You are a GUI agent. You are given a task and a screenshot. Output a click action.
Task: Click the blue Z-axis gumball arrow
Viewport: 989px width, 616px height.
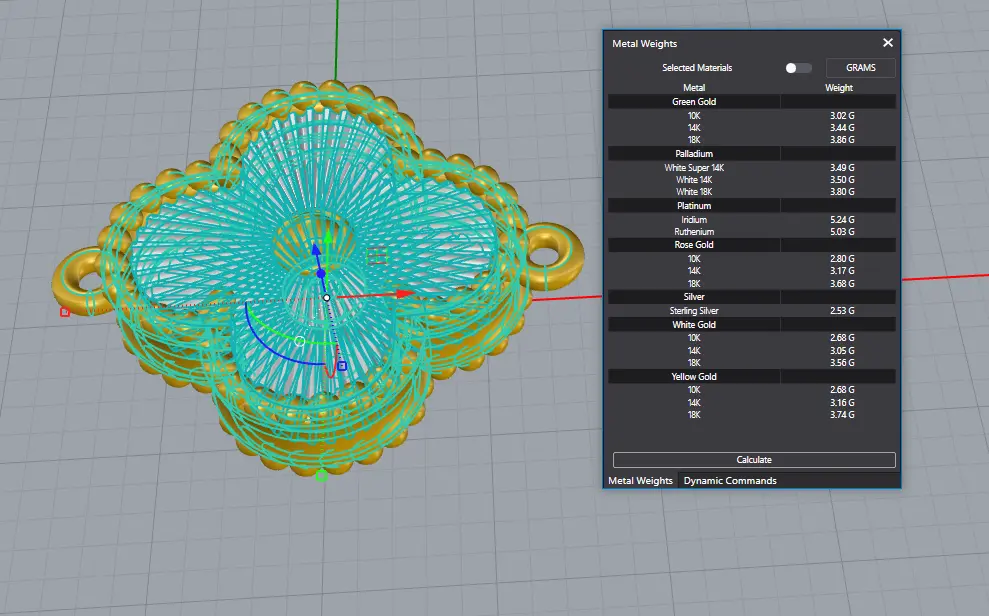coord(316,250)
